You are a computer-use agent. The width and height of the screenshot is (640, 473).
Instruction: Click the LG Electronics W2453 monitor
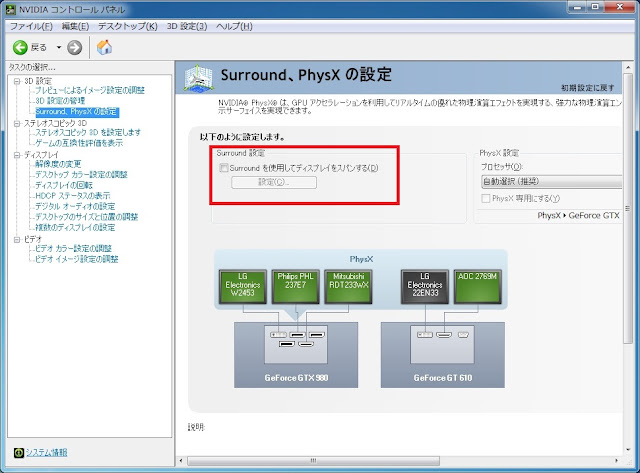click(242, 286)
